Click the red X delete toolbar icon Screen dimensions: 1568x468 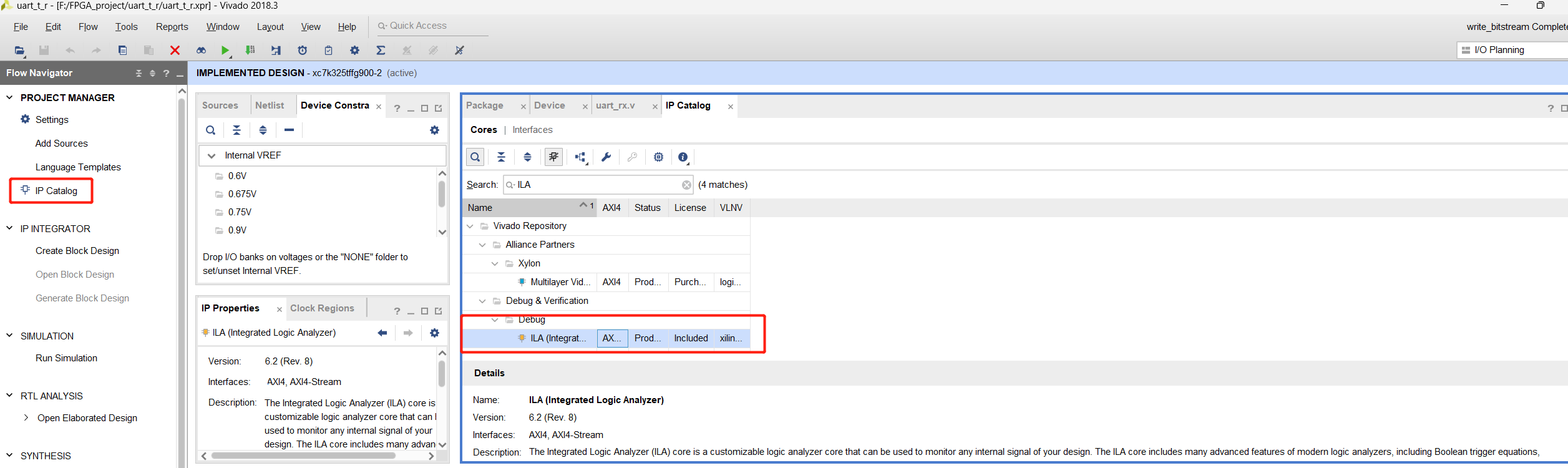point(175,51)
